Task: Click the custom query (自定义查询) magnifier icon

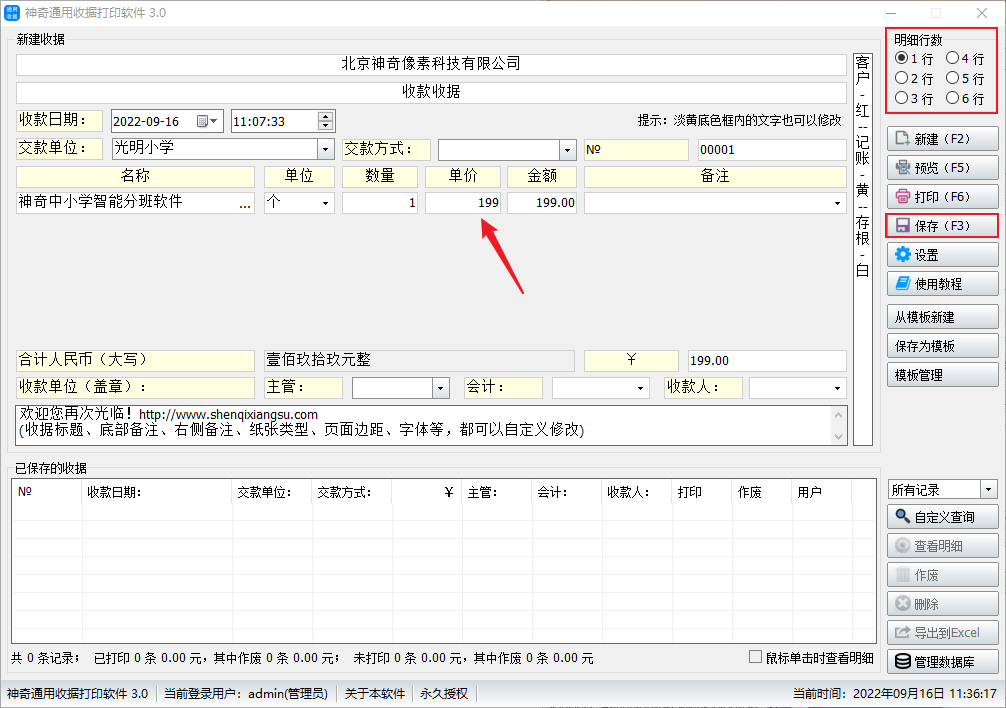Action: [902, 517]
